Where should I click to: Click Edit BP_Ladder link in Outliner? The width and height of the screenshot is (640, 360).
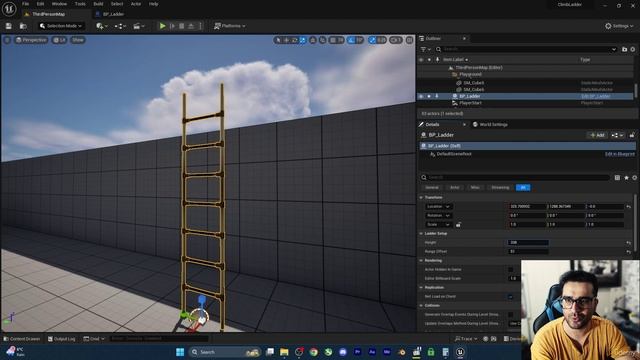pos(596,96)
